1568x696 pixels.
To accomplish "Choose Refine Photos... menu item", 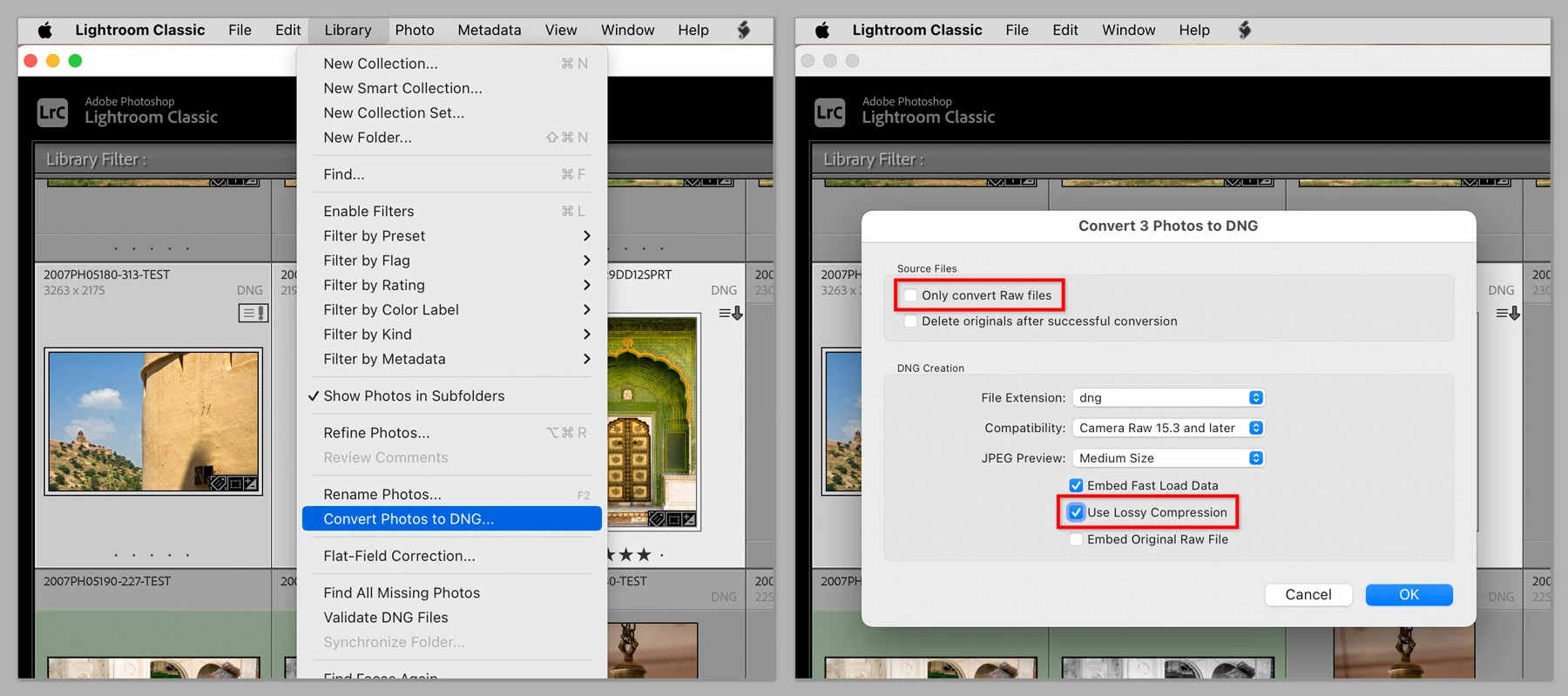I will [x=451, y=433].
